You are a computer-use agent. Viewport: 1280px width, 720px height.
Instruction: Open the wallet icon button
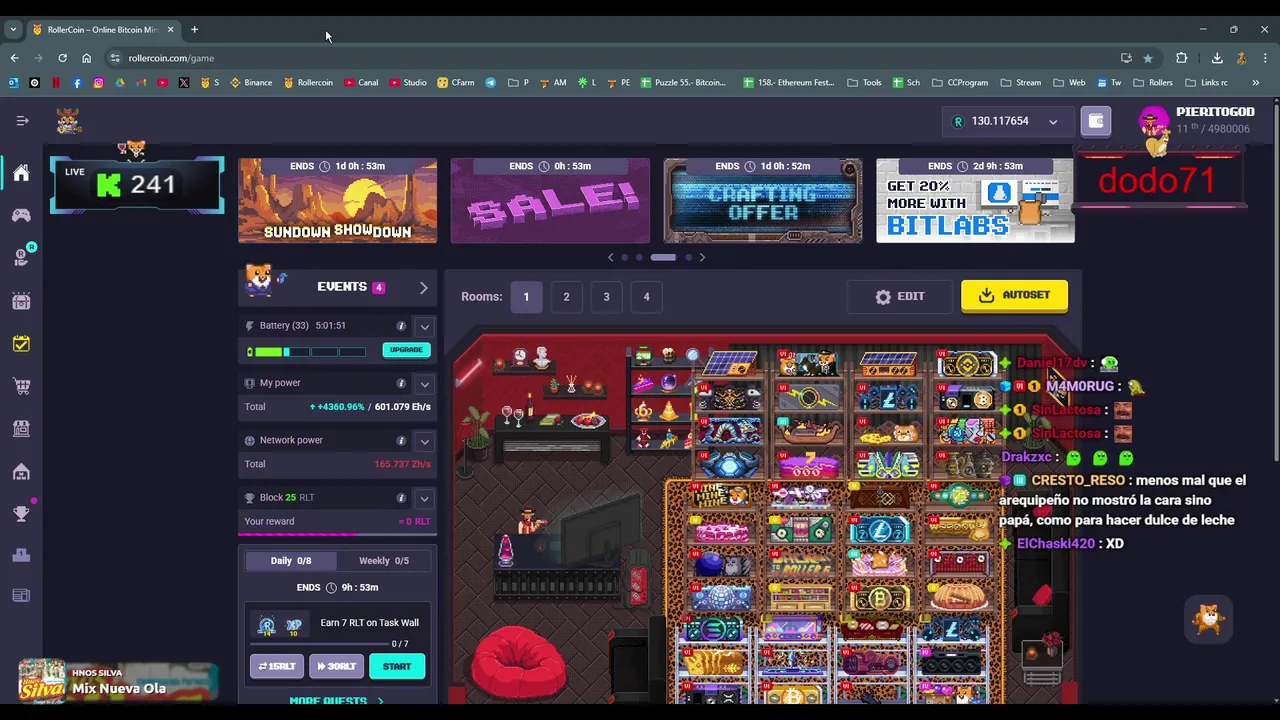coord(1096,121)
